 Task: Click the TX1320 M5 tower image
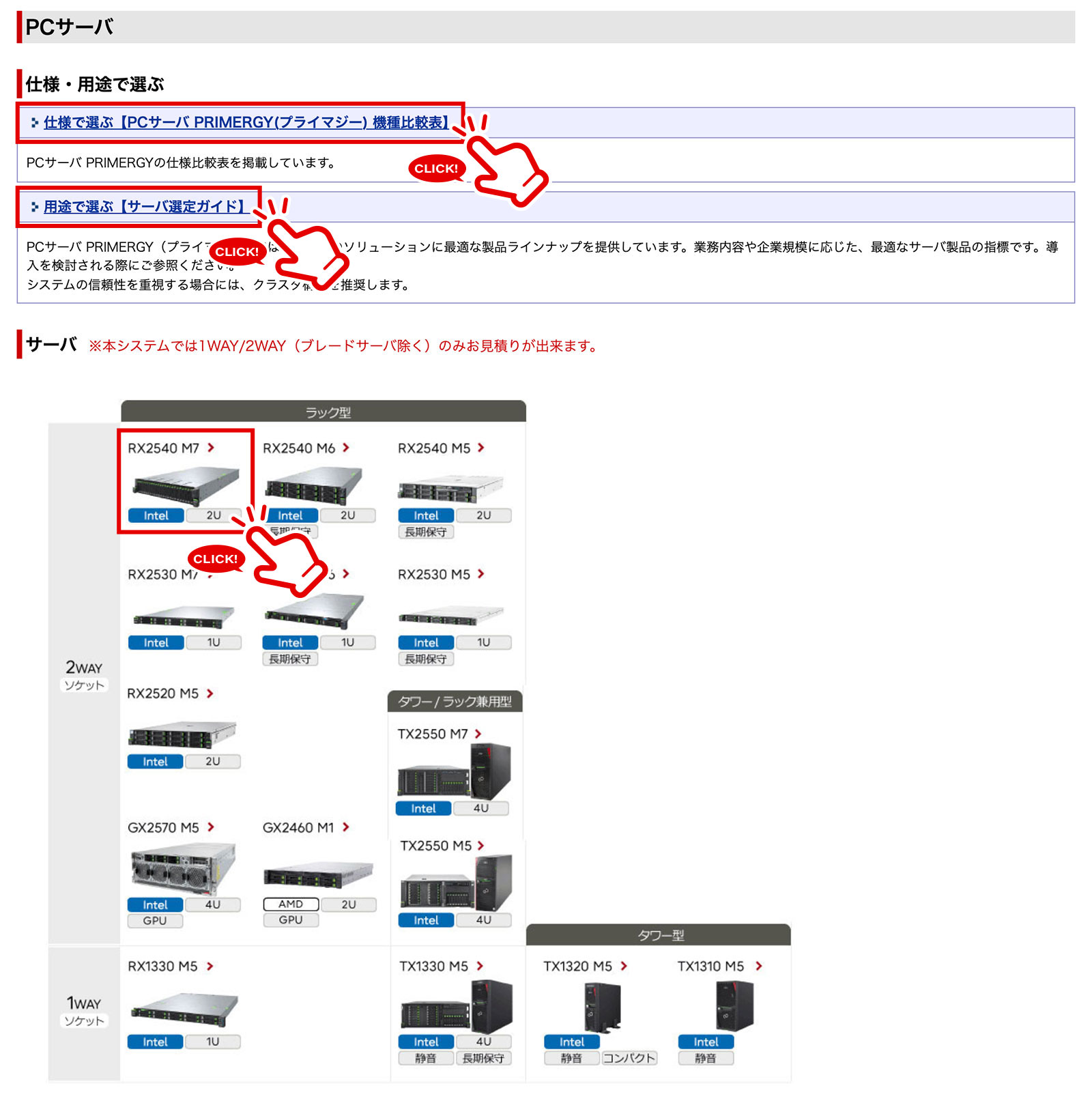point(602,1007)
